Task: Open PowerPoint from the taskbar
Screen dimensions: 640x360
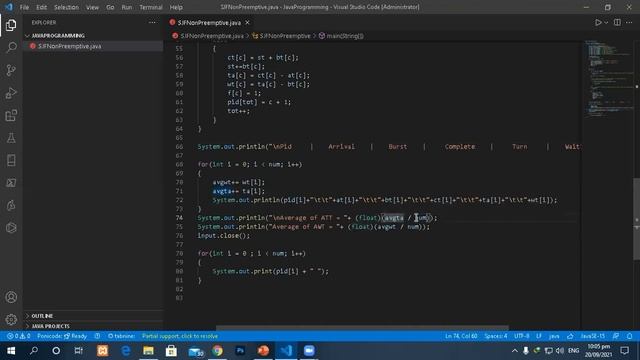Action: (x=263, y=351)
